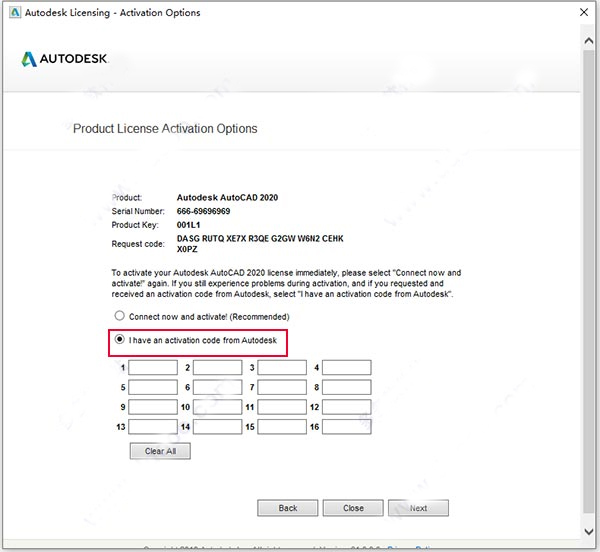Click the Autodesk title bar app icon
Screen dimensions: 600x552
point(15,12)
